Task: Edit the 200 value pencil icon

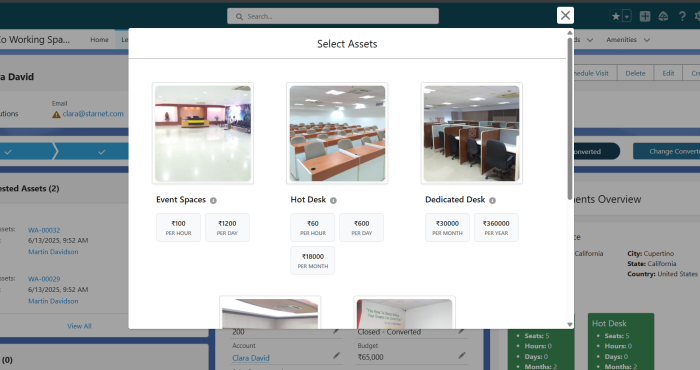Action: (x=336, y=331)
